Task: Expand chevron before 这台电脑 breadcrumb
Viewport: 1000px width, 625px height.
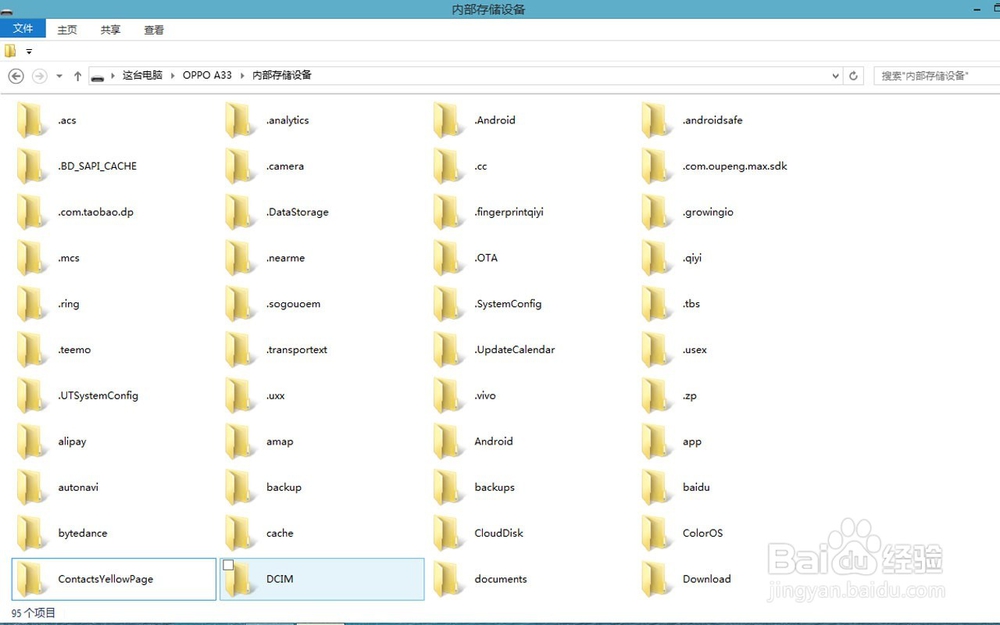Action: 113,75
